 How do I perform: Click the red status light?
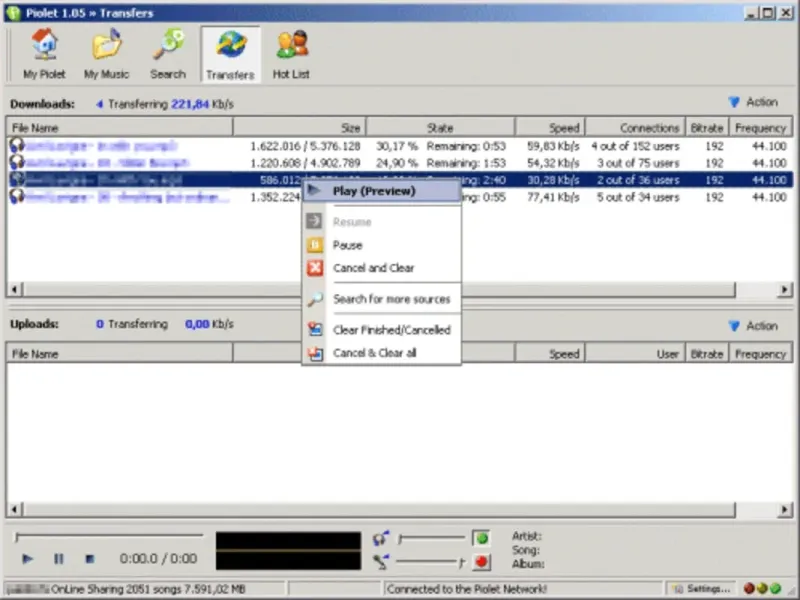[749, 589]
